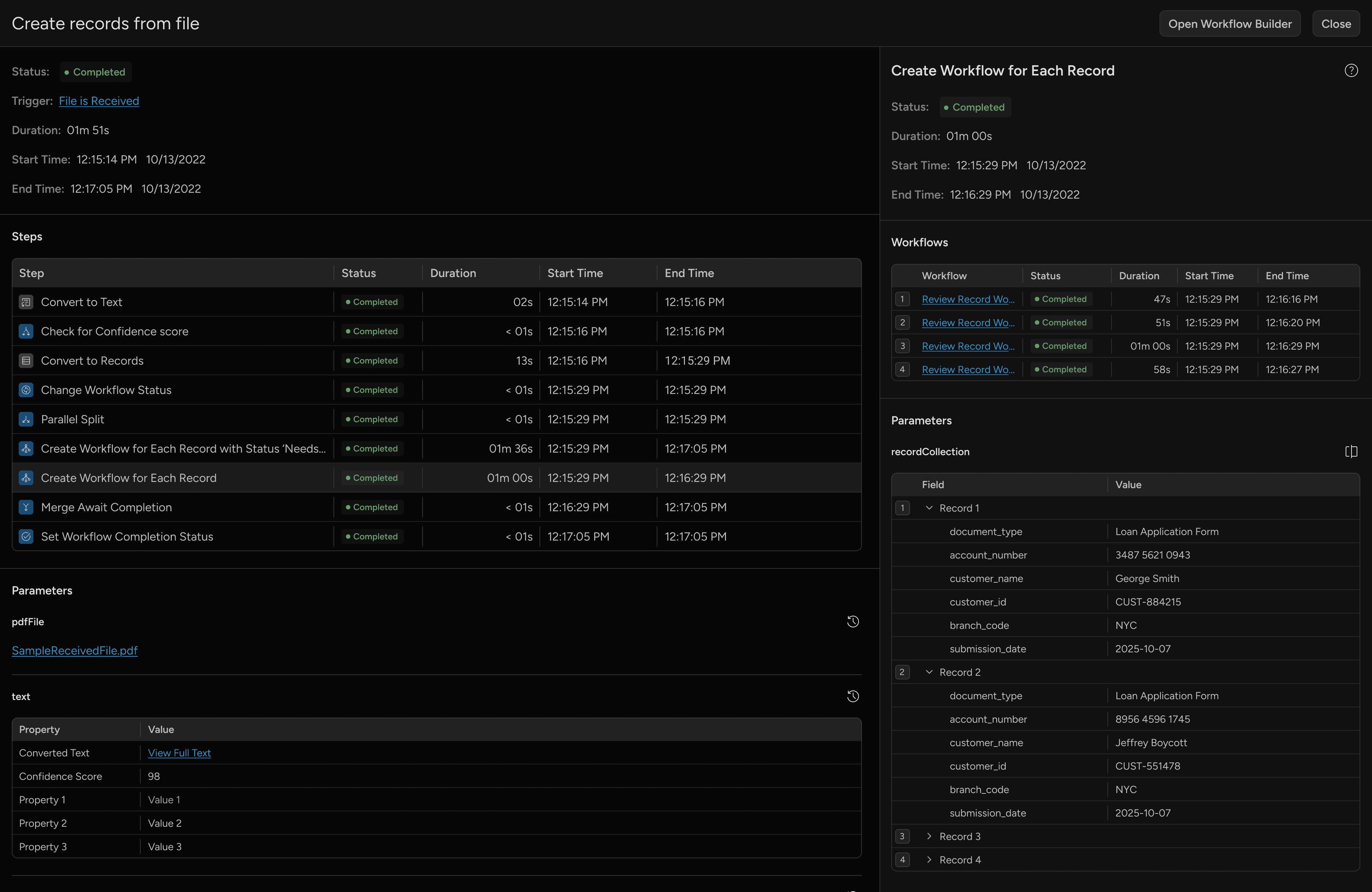1372x892 pixels.
Task: Click the Check for Confidence score step icon
Action: (26, 331)
